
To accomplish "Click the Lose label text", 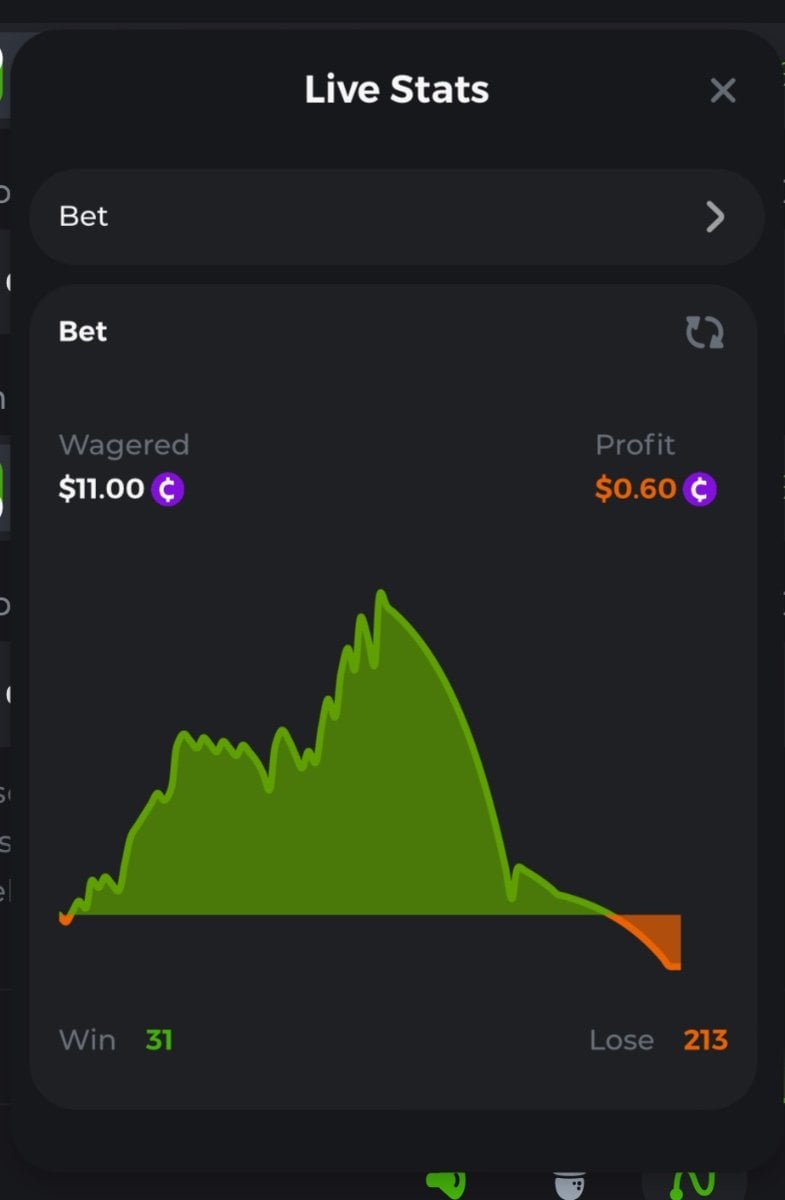I will (x=621, y=1040).
